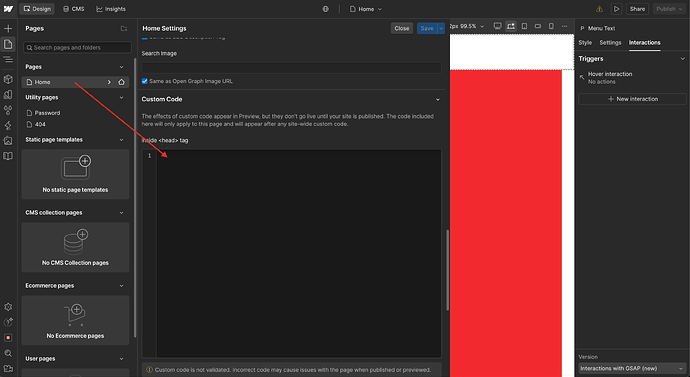Add a New interaction
This screenshot has width=690, height=377.
[632, 99]
